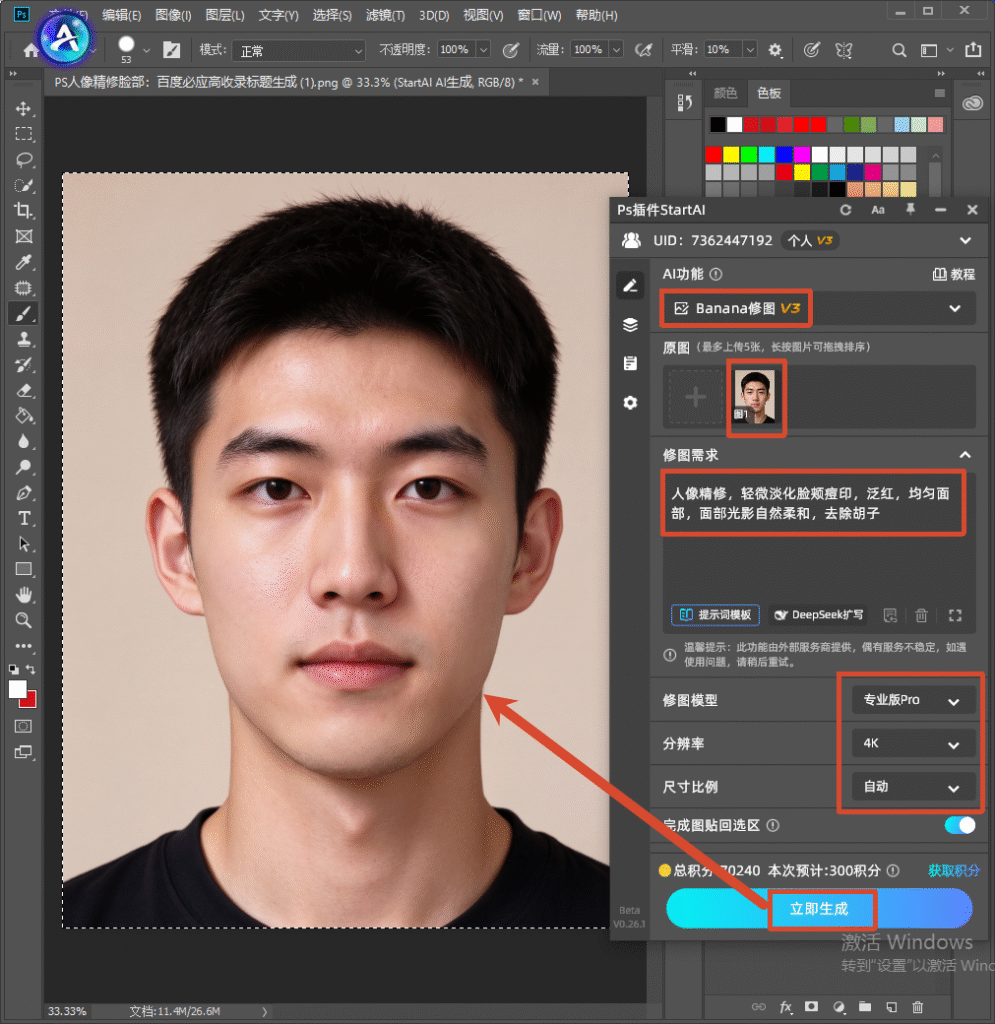Toggle pressure for opacity
This screenshot has height=1024, width=995.
[511, 50]
